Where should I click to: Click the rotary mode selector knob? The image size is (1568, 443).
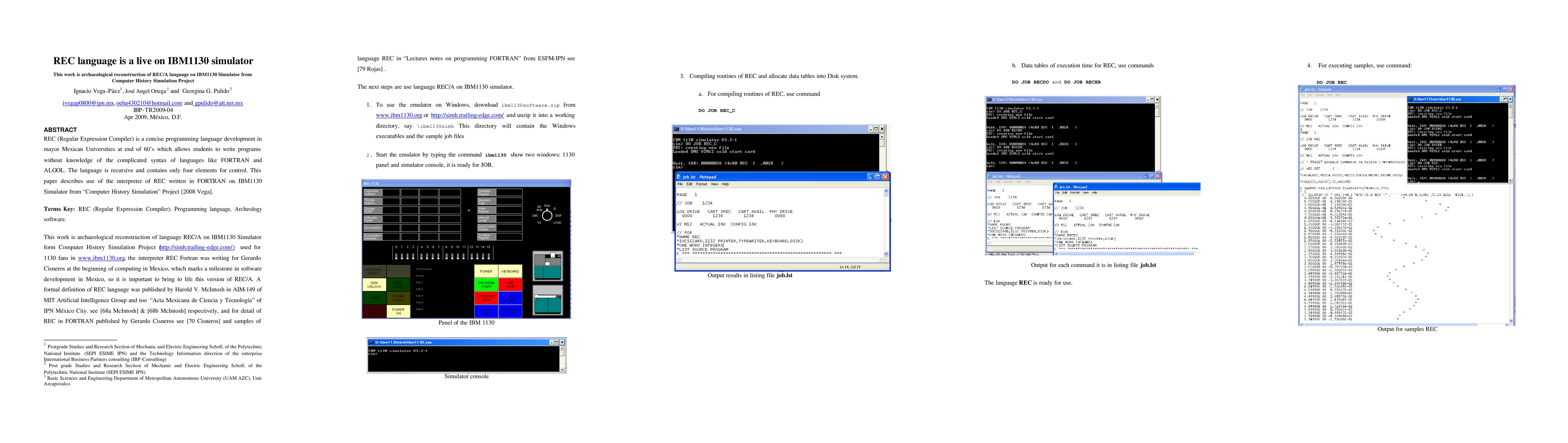547,216
